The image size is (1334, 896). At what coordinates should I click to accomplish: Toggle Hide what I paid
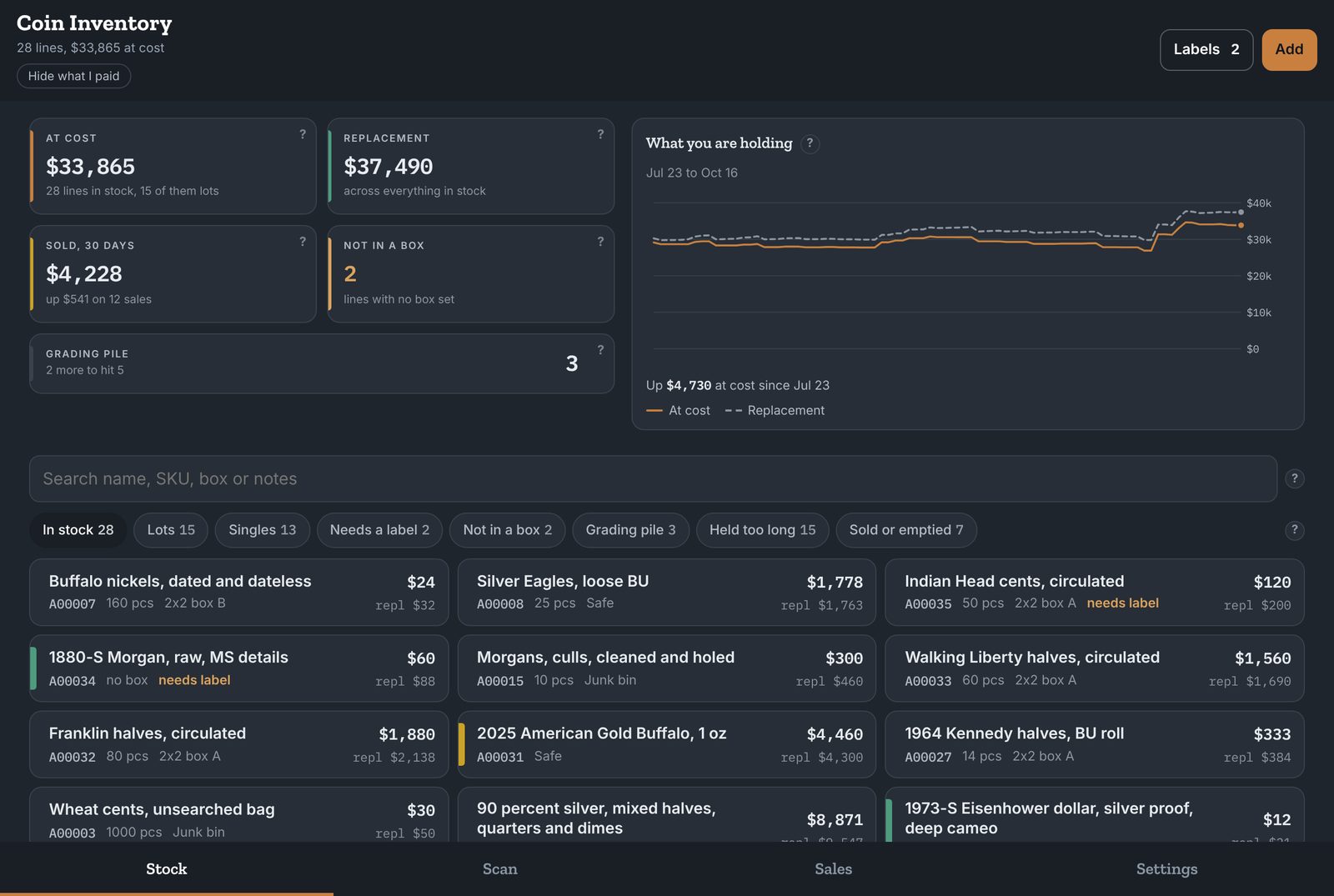click(73, 76)
